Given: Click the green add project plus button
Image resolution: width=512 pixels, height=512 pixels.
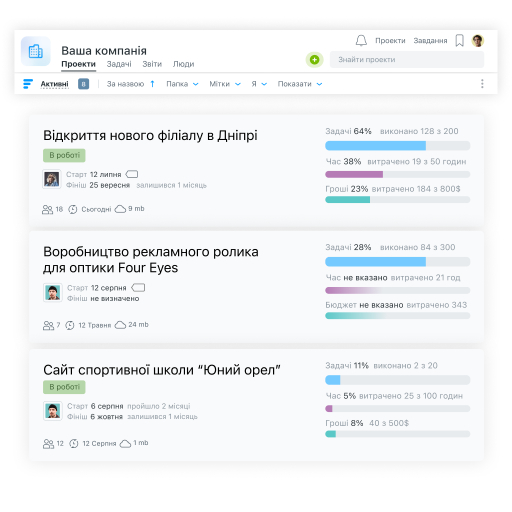Looking at the screenshot, I should pos(314,60).
